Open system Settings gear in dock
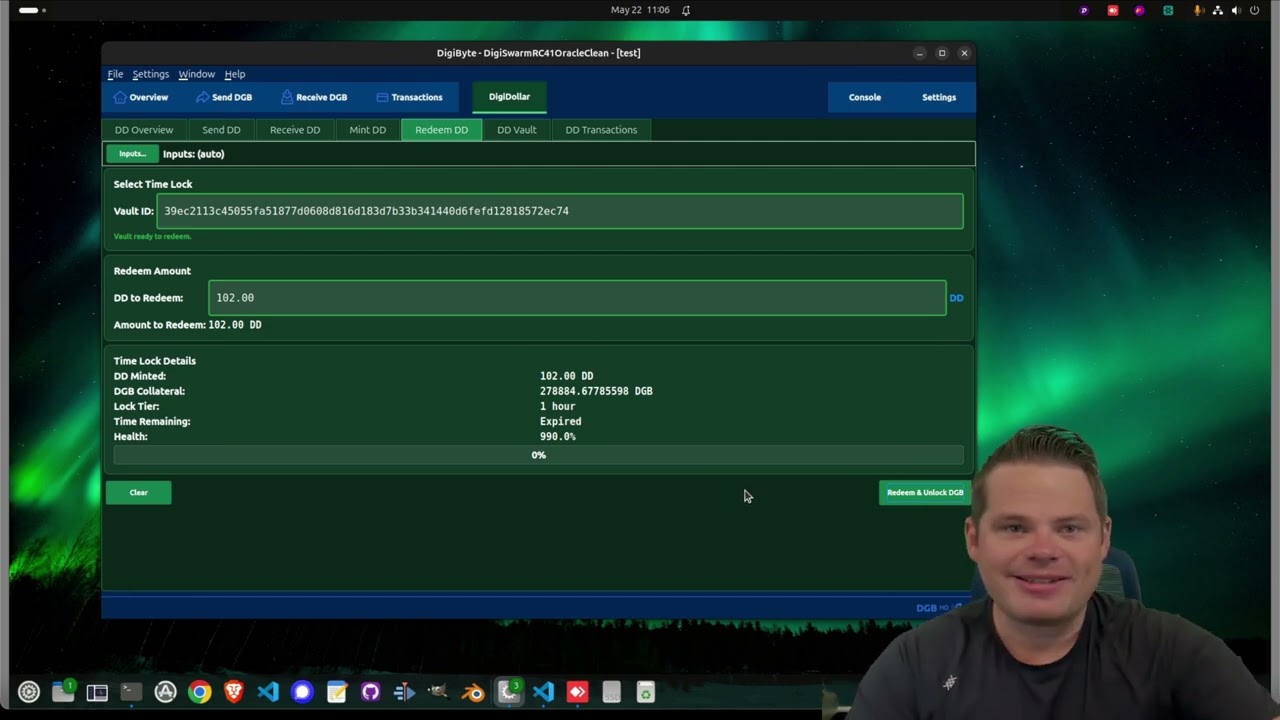 [29, 692]
